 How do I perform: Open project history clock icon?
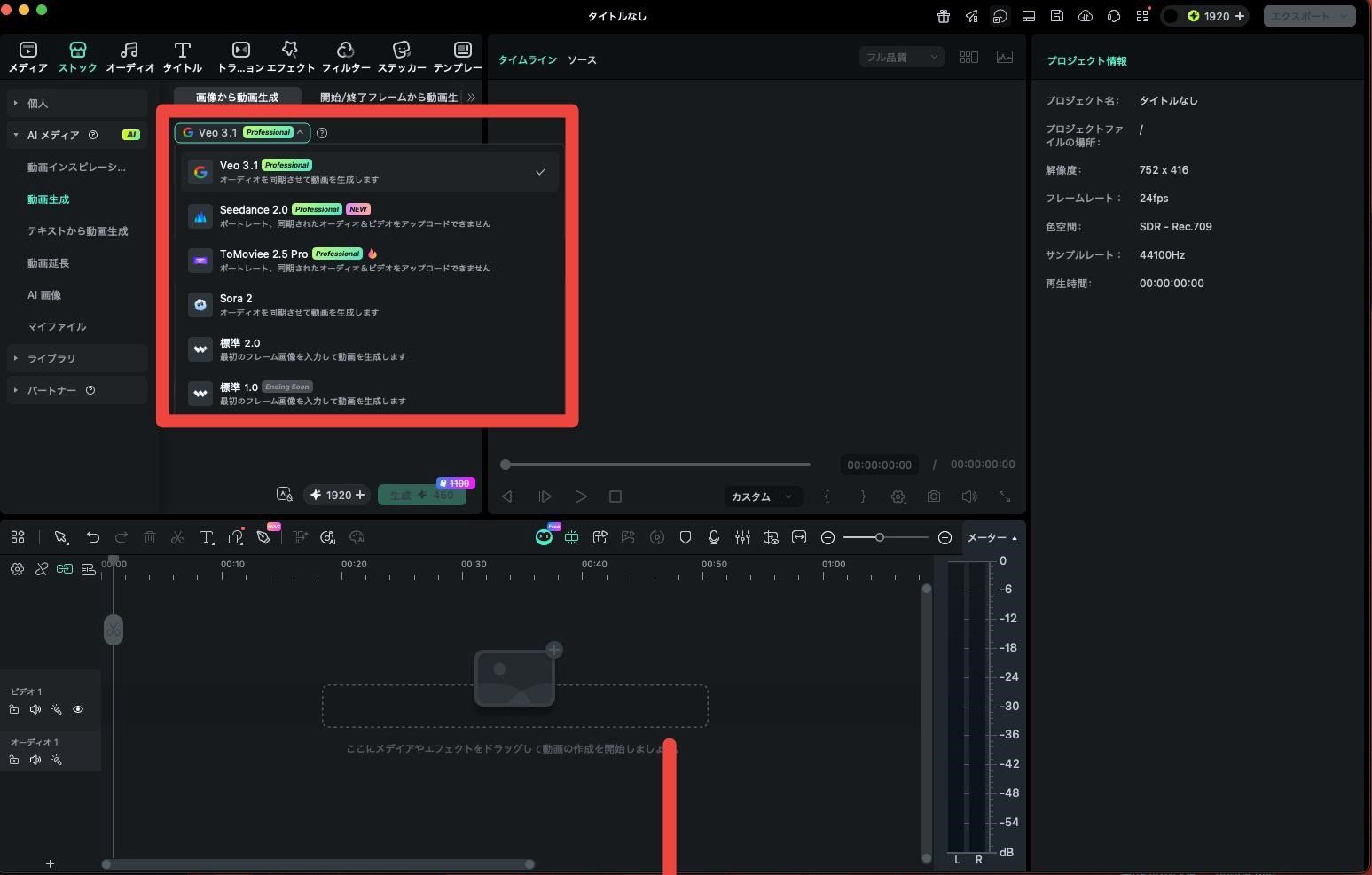[1000, 16]
